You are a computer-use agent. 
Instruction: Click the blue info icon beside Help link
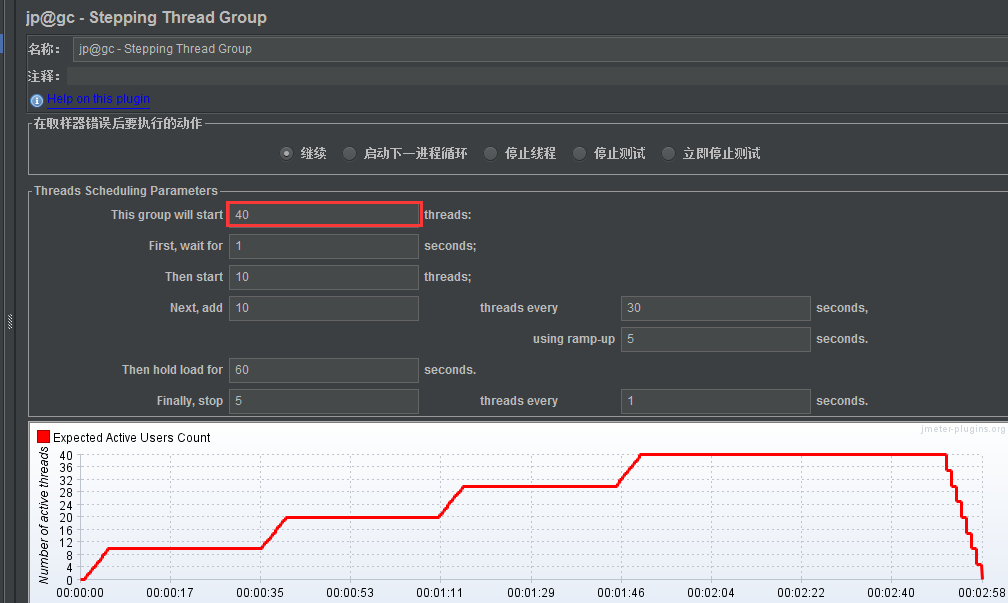(x=37, y=99)
